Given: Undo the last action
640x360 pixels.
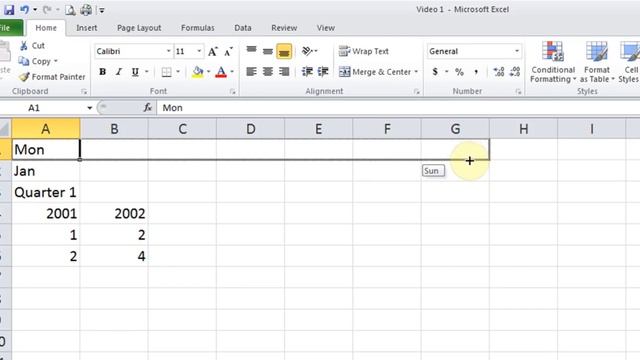Looking at the screenshot, I should (x=24, y=9).
